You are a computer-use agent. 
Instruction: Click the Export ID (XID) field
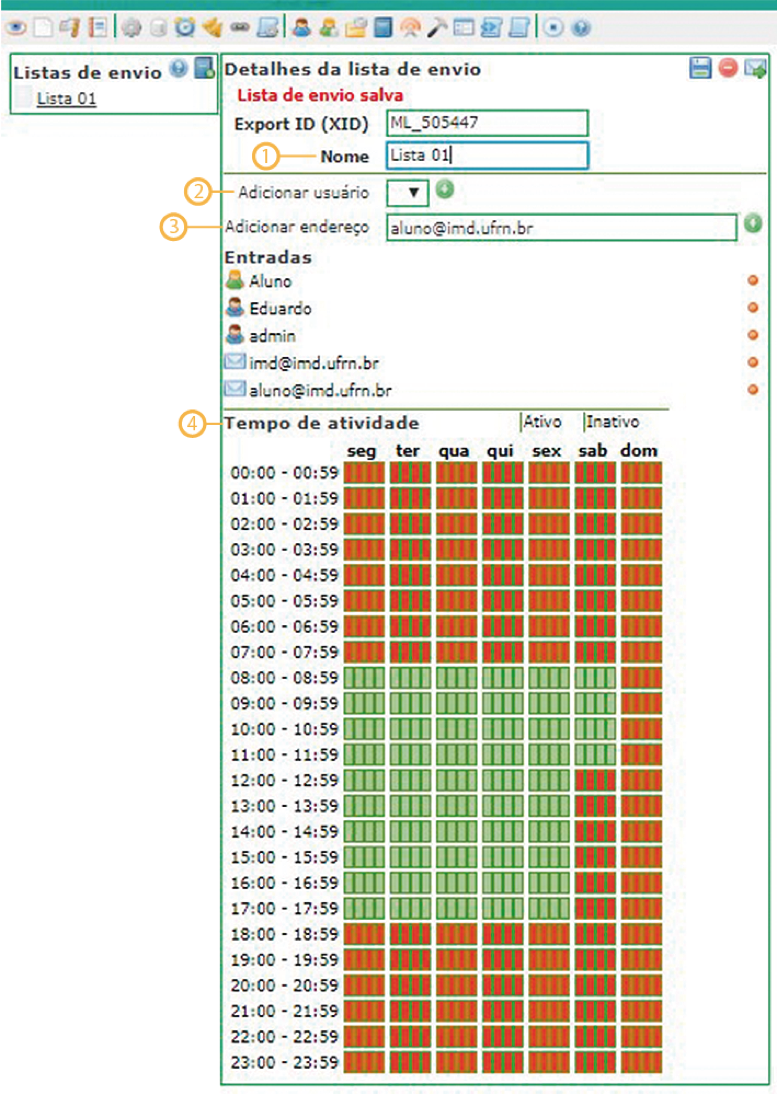tap(487, 123)
